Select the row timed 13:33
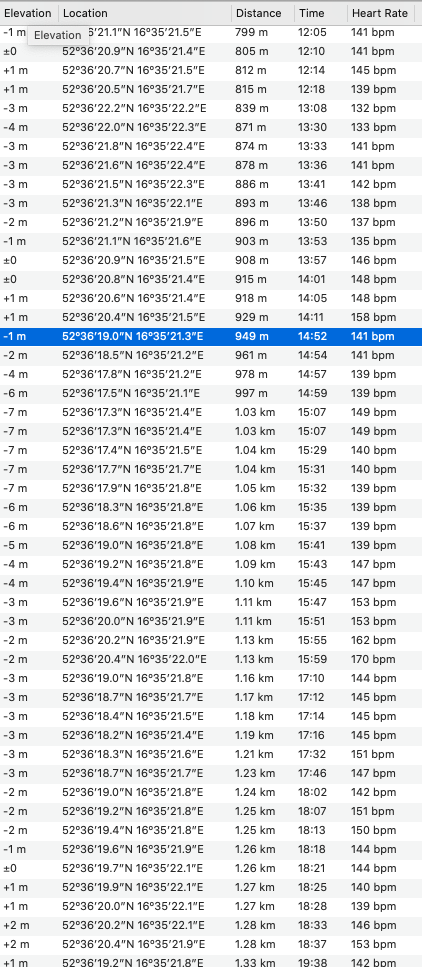The height and width of the screenshot is (967, 422). pos(211,146)
